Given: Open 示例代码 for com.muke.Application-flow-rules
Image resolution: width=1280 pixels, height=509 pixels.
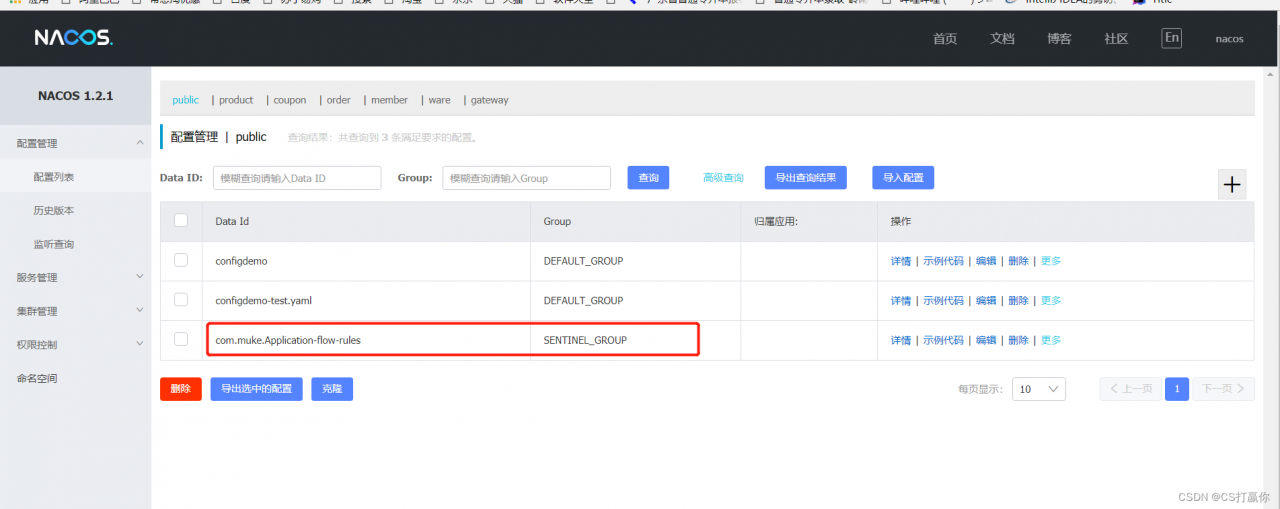Looking at the screenshot, I should coord(943,340).
